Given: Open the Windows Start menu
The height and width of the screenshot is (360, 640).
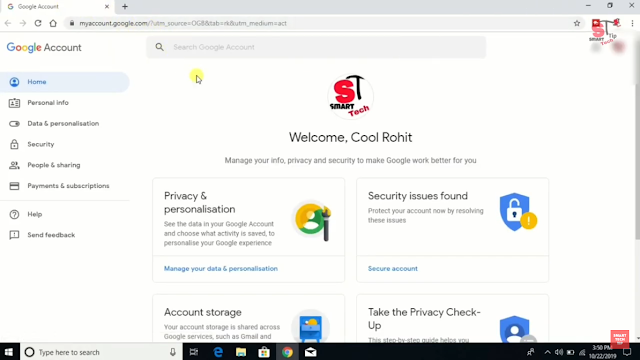Looking at the screenshot, I should pos(9,352).
